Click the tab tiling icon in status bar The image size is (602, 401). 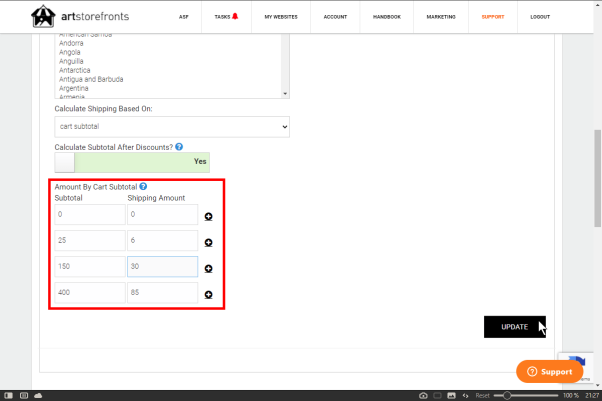click(24, 396)
